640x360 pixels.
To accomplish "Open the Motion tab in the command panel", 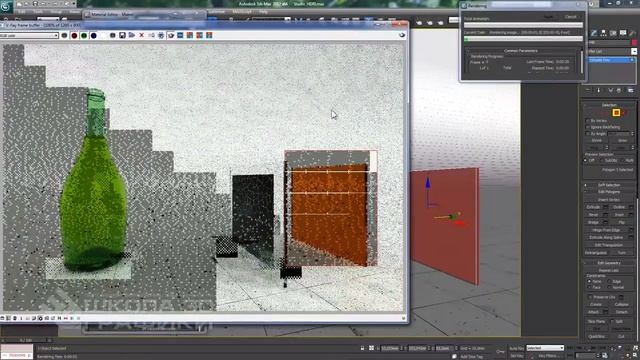I will pos(613,33).
